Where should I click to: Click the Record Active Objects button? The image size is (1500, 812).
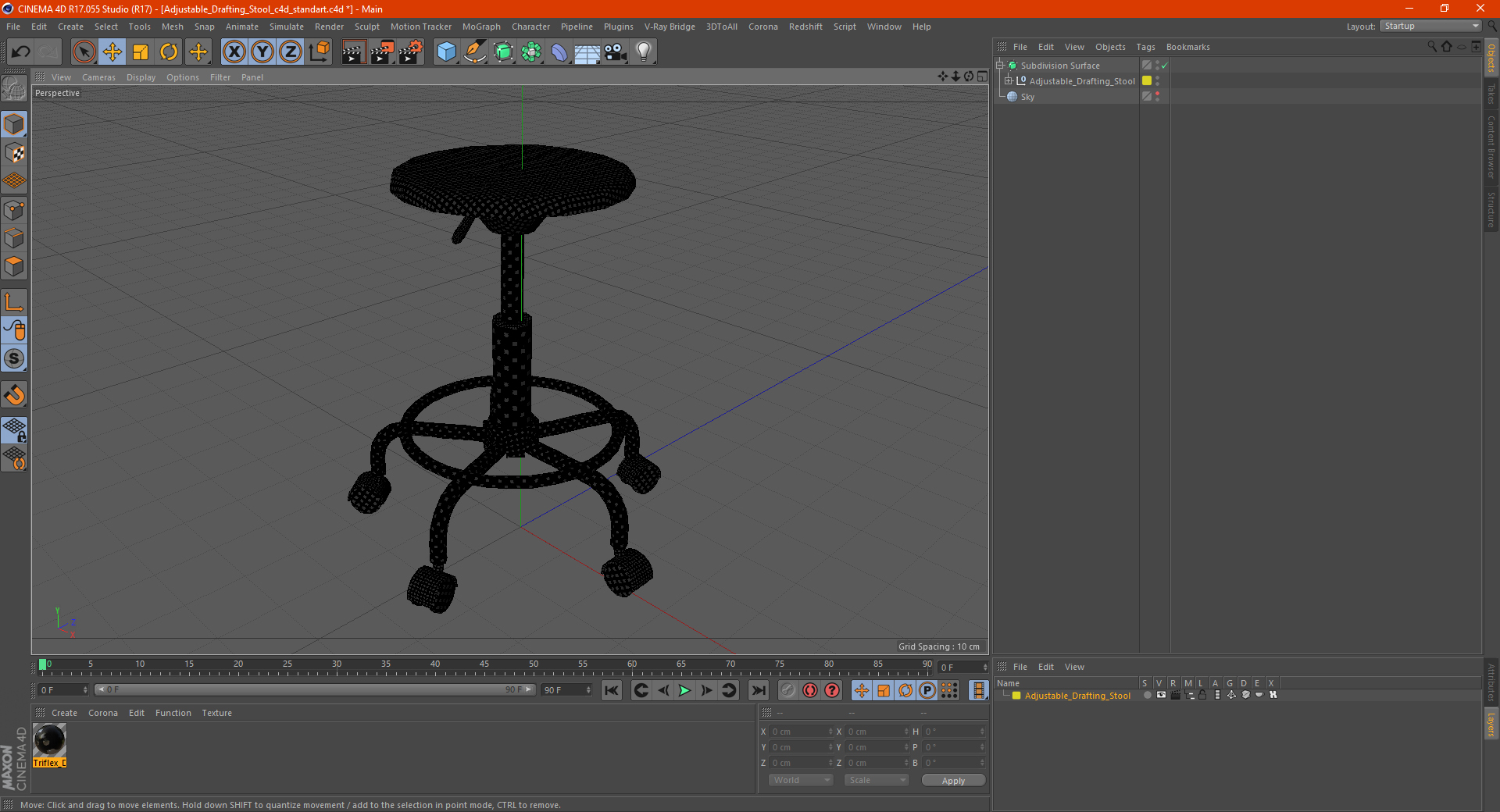(788, 690)
